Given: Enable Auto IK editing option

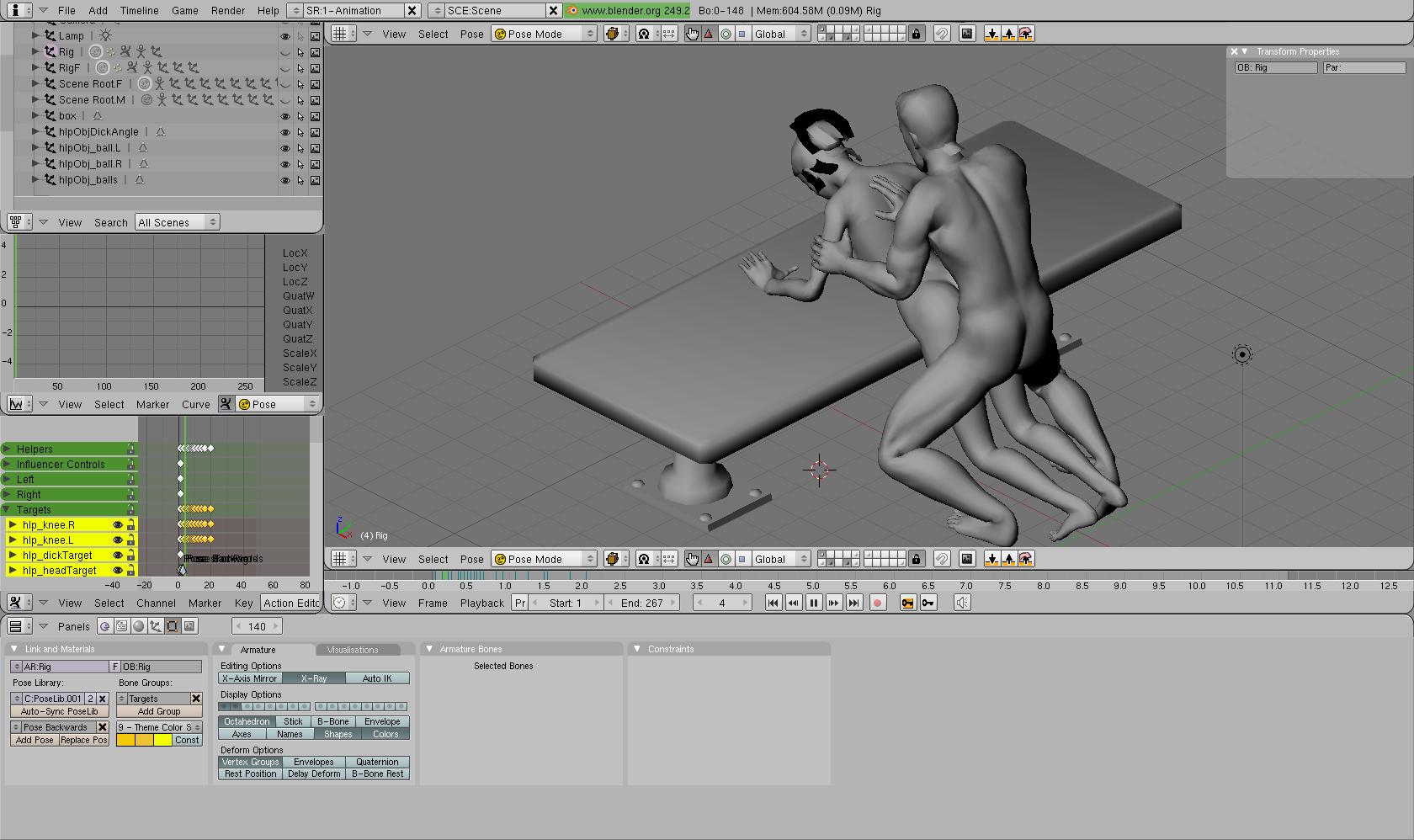Looking at the screenshot, I should (377, 678).
